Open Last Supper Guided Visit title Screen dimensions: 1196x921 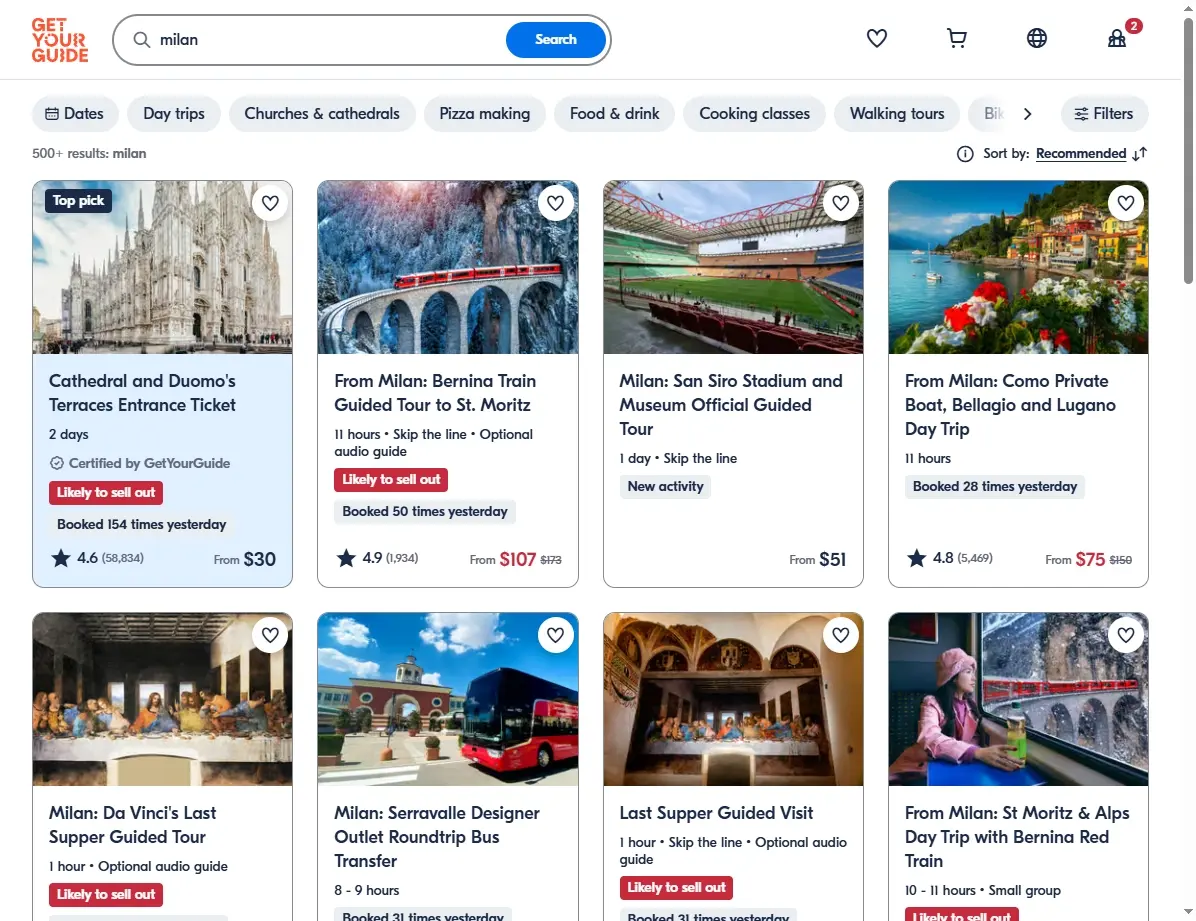[x=716, y=813]
